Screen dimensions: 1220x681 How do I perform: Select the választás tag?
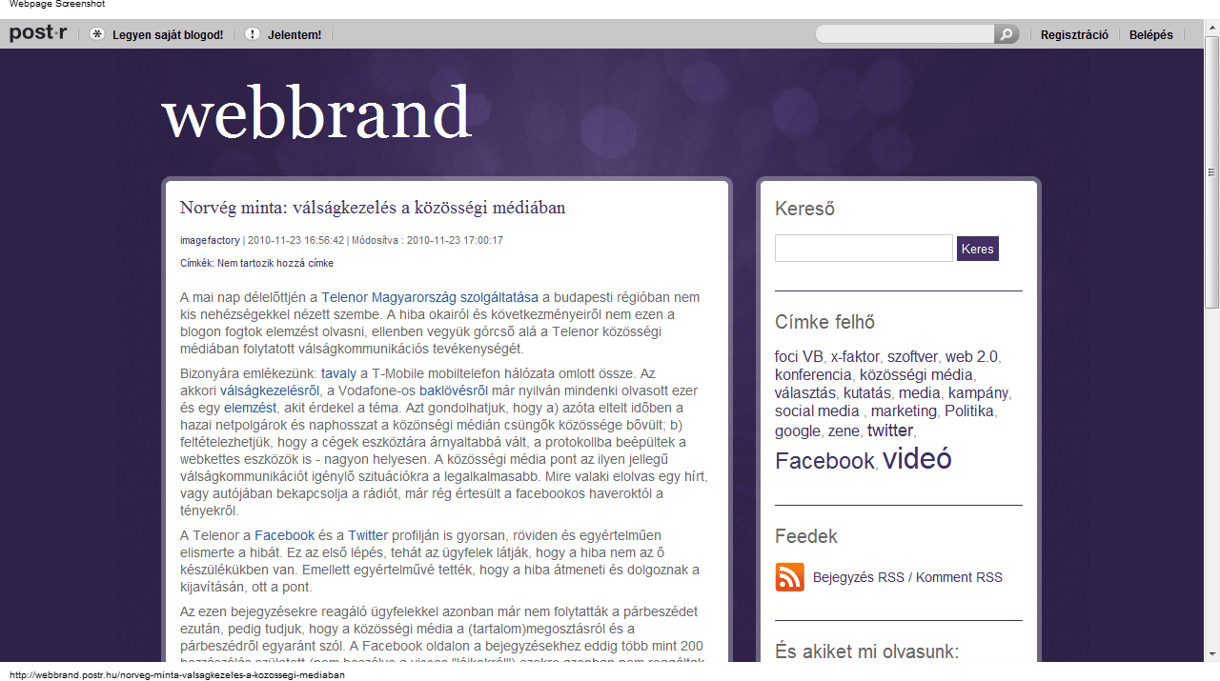(x=805, y=392)
